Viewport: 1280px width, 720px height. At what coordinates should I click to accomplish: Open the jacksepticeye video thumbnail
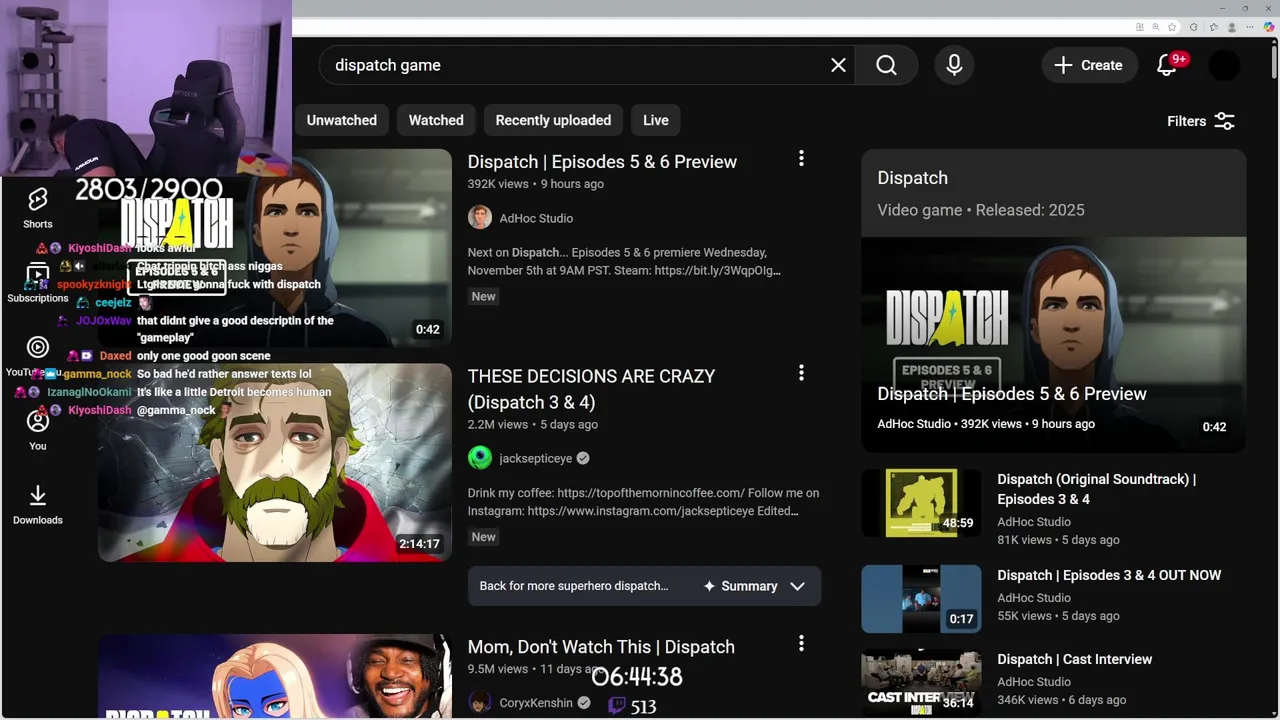pos(275,462)
